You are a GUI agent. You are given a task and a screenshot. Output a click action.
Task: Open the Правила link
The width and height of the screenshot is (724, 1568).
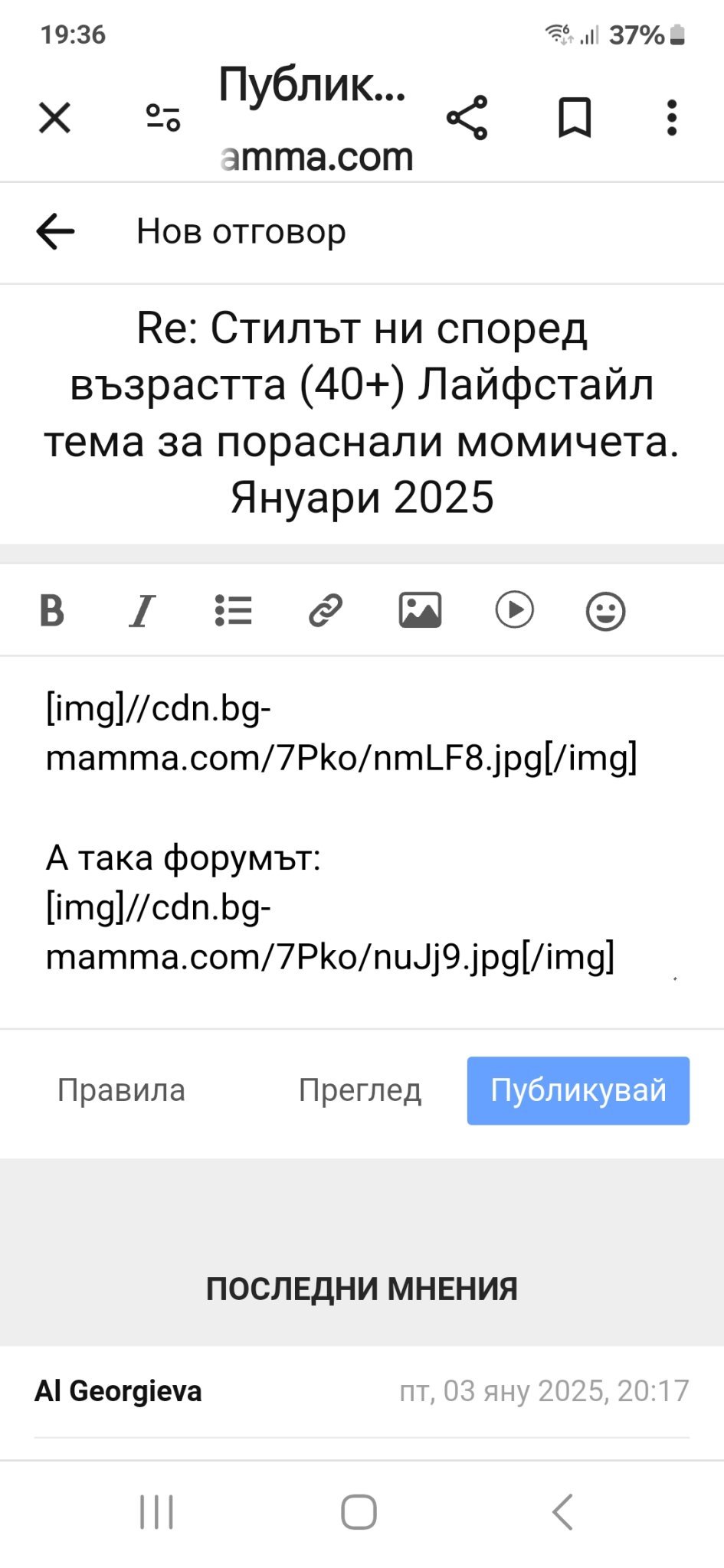pyautogui.click(x=121, y=1090)
